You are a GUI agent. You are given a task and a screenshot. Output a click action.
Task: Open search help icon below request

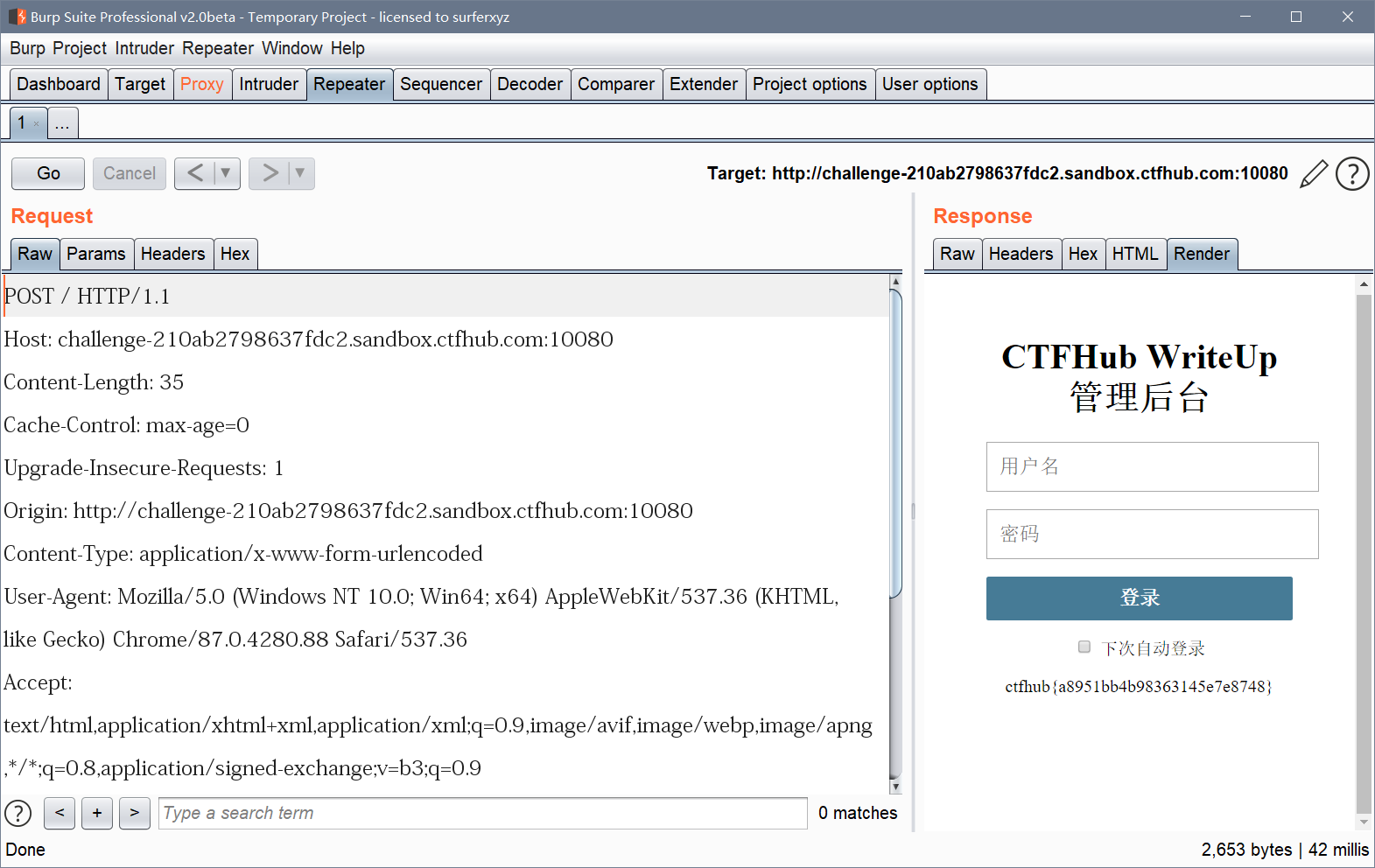18,813
